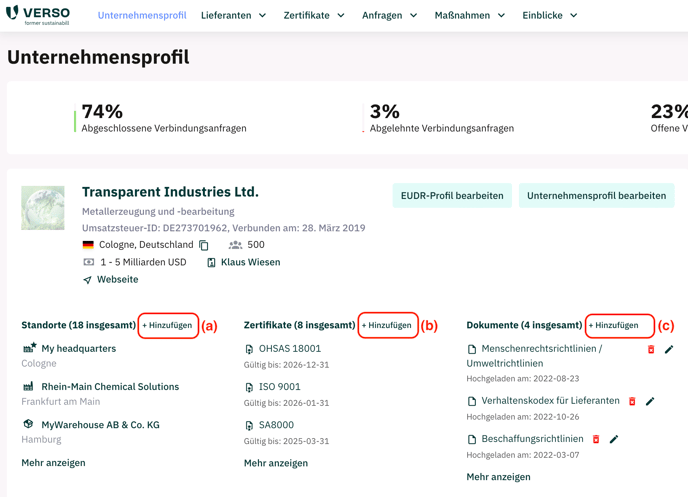Image resolution: width=688 pixels, height=497 pixels.
Task: Click Unternehmensprofil bearbeiten button
Action: pyautogui.click(x=596, y=196)
